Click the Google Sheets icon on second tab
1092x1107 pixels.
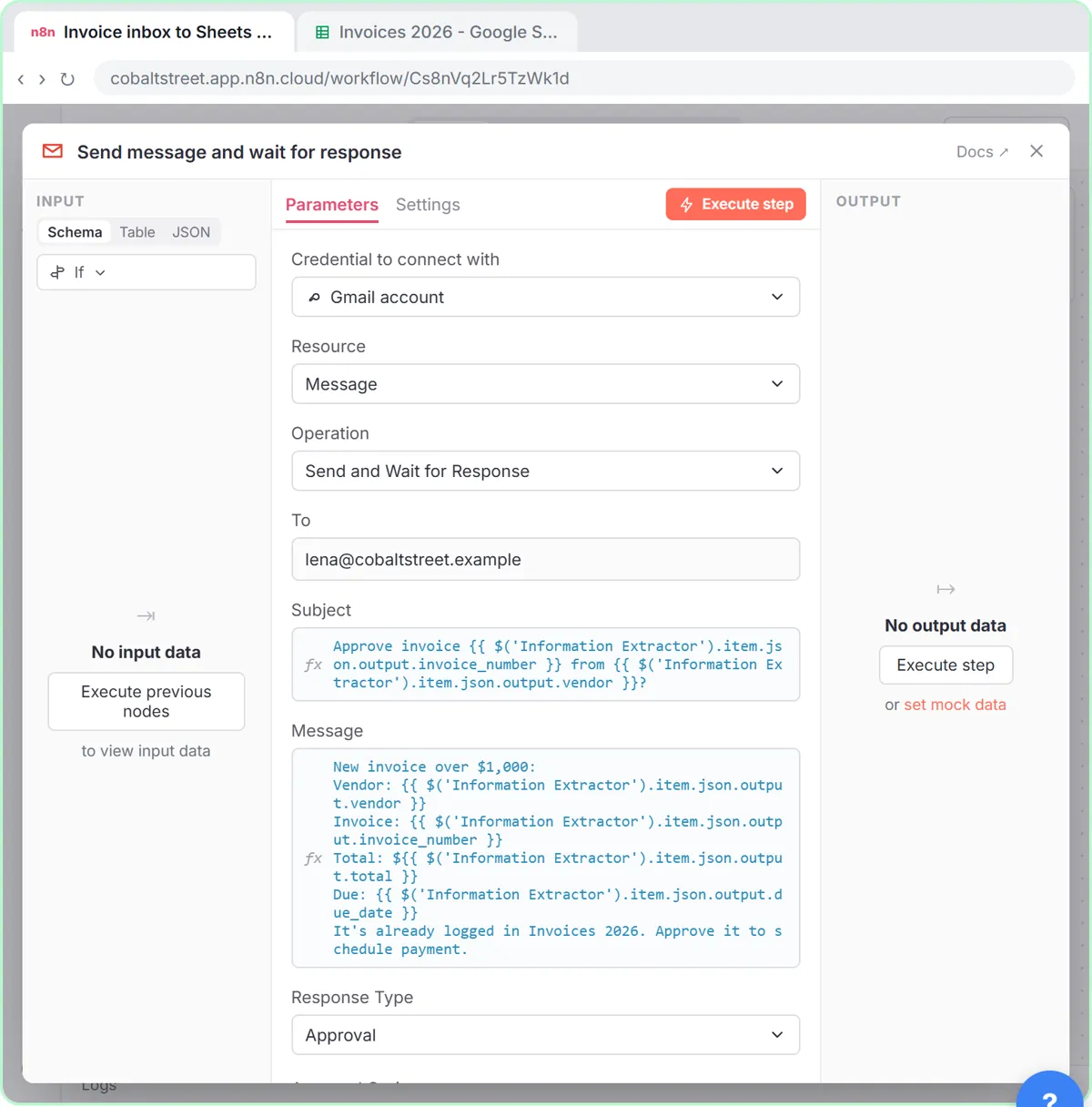pyautogui.click(x=322, y=32)
